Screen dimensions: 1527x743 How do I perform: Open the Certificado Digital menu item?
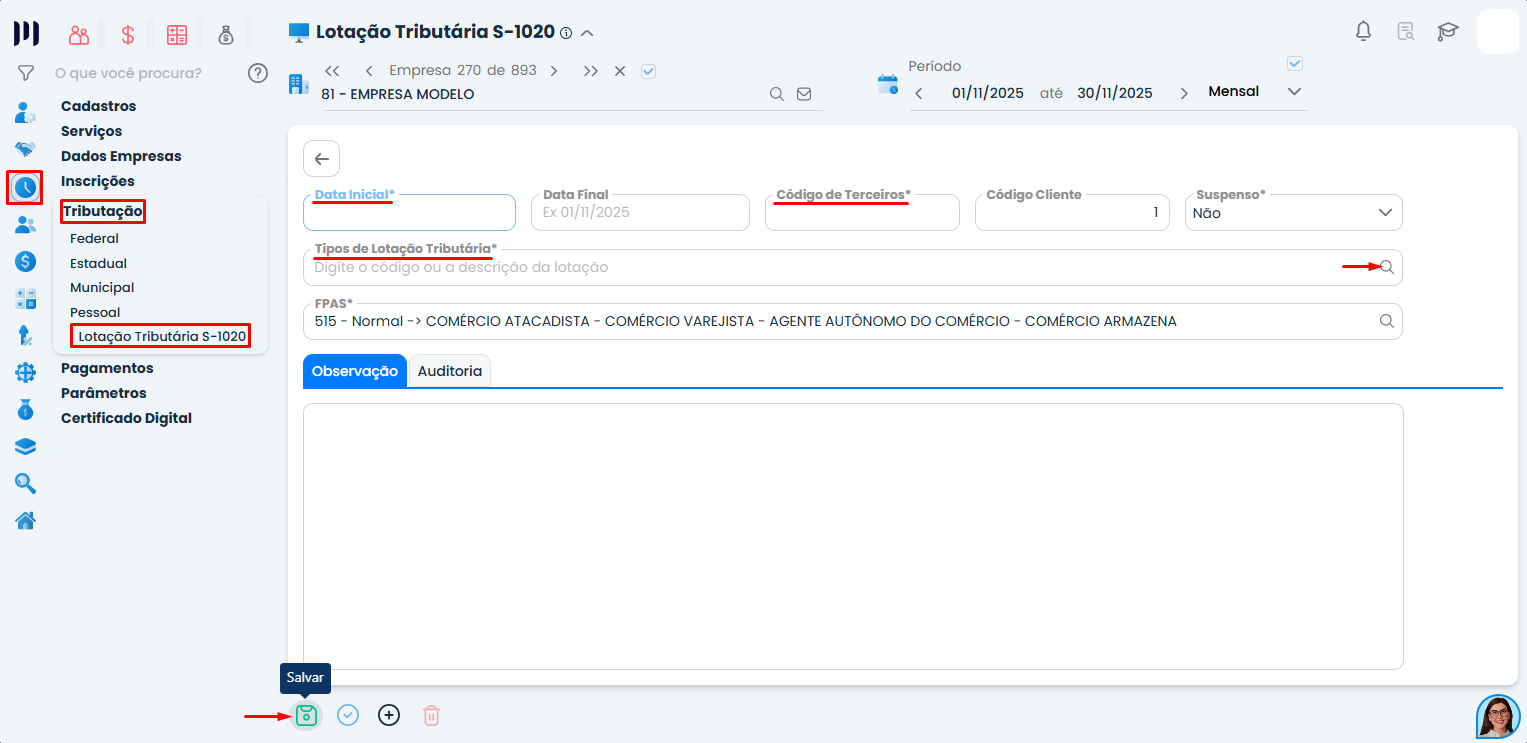[126, 418]
